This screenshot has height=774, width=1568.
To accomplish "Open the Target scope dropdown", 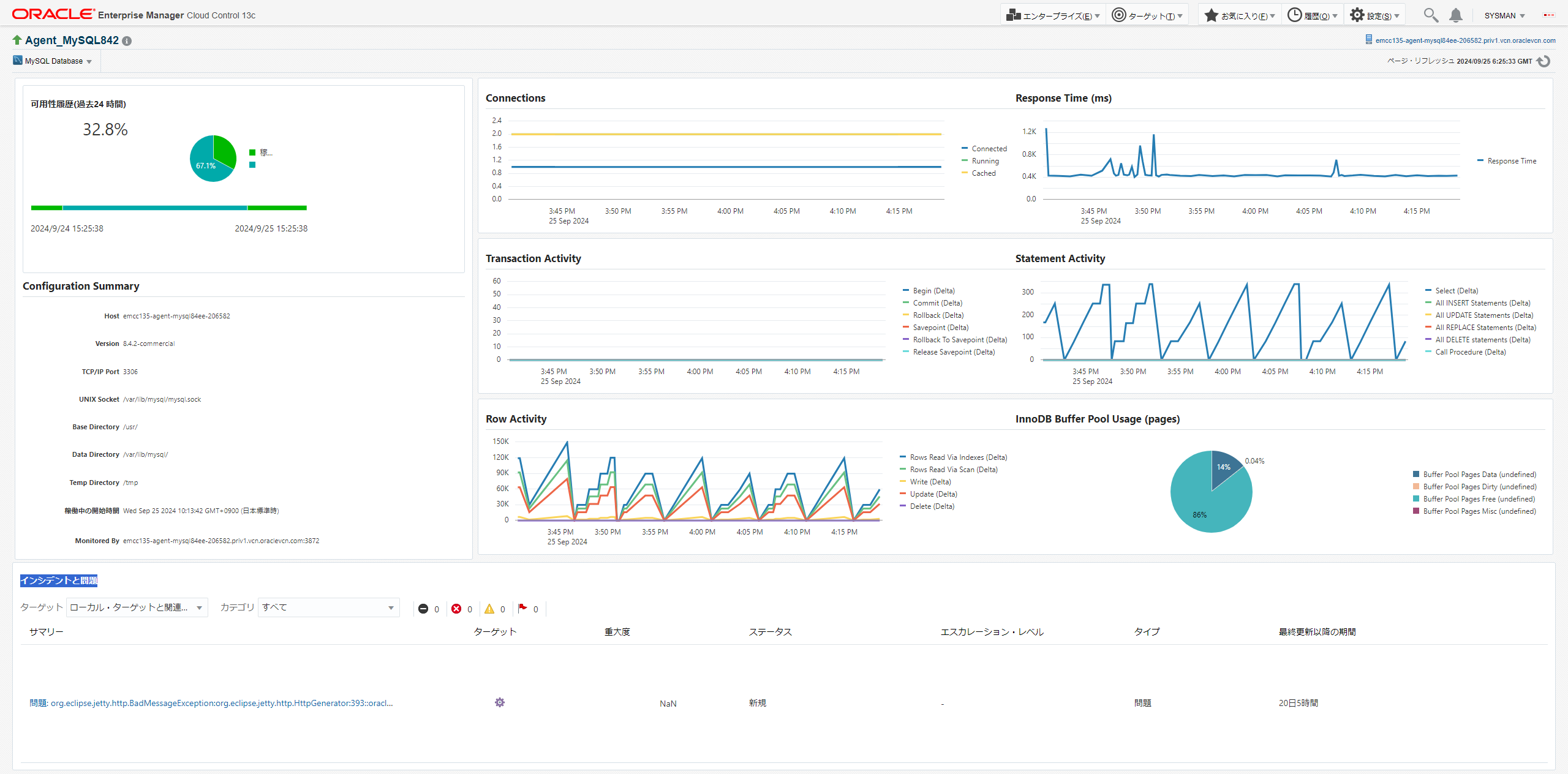I will click(x=137, y=607).
